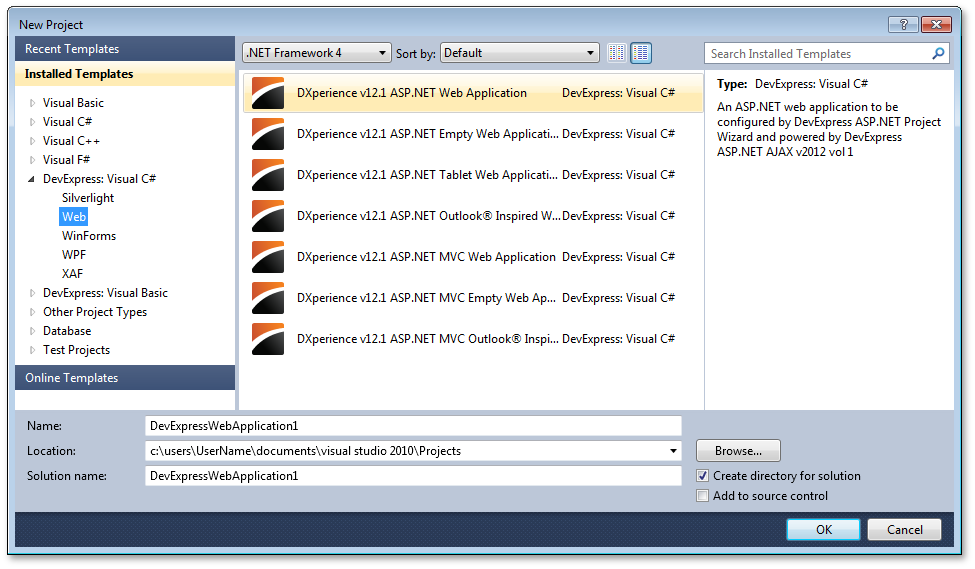
Task: Click the Solution name input field
Action: tap(413, 476)
